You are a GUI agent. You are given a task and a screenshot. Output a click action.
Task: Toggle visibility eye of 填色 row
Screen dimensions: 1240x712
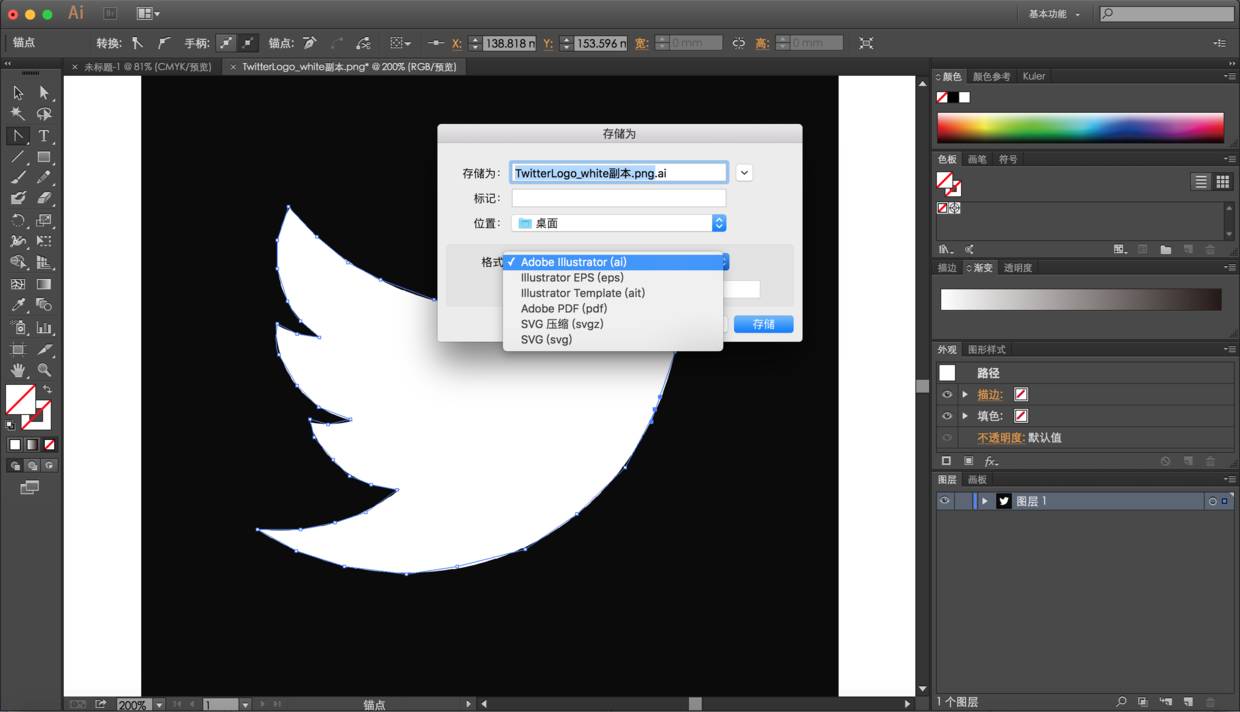(946, 416)
